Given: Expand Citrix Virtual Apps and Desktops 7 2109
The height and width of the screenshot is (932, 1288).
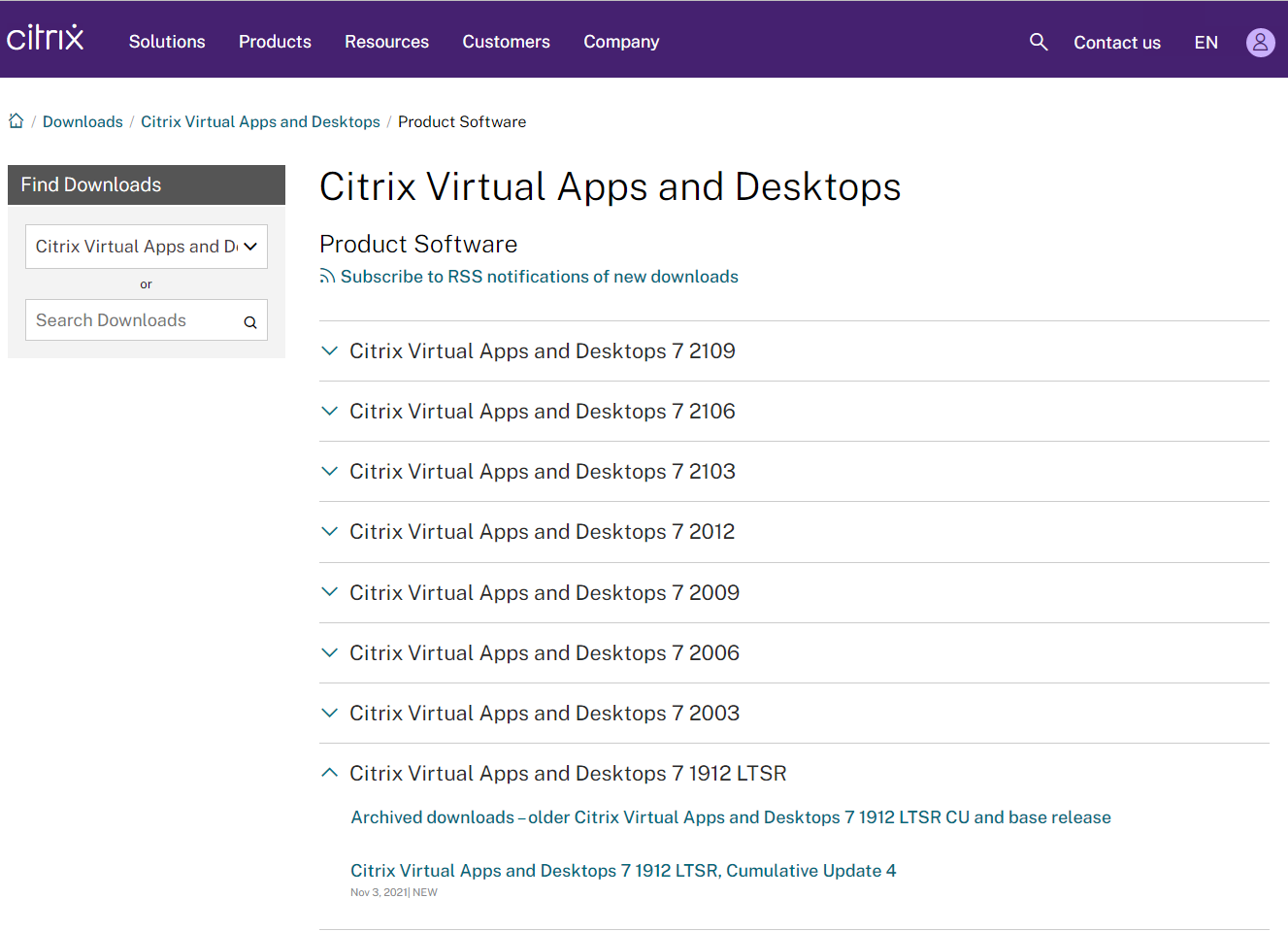Looking at the screenshot, I should [542, 351].
